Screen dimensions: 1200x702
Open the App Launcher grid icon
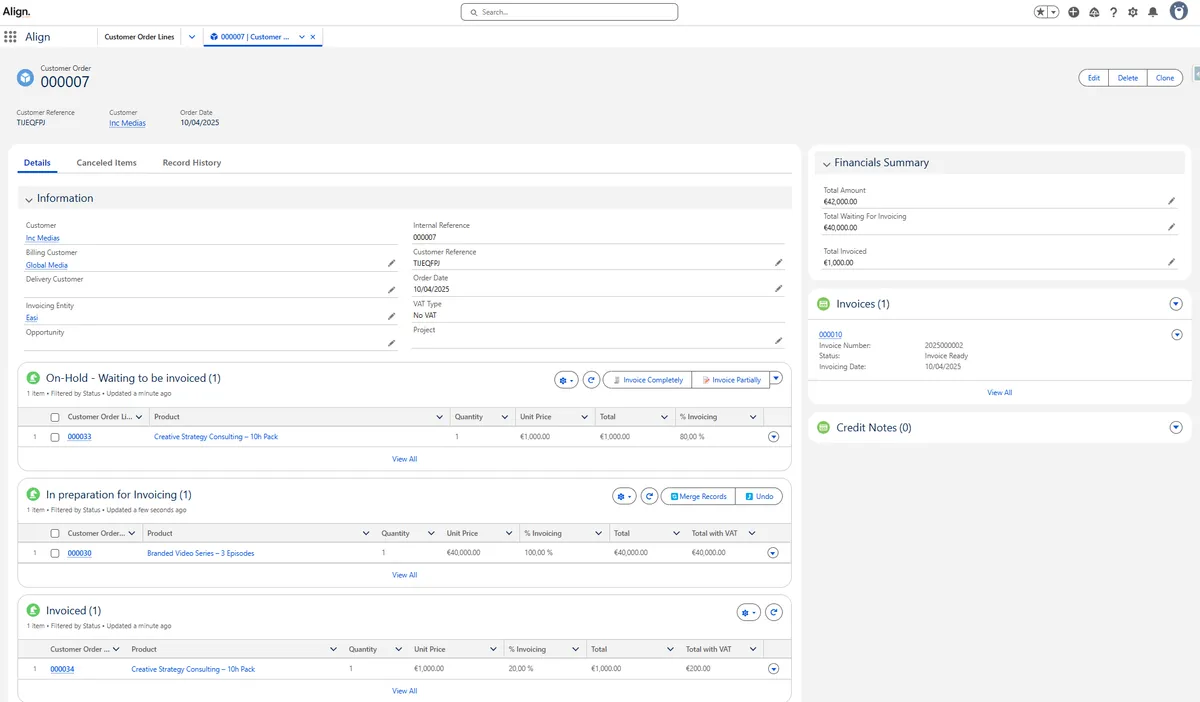pos(10,37)
